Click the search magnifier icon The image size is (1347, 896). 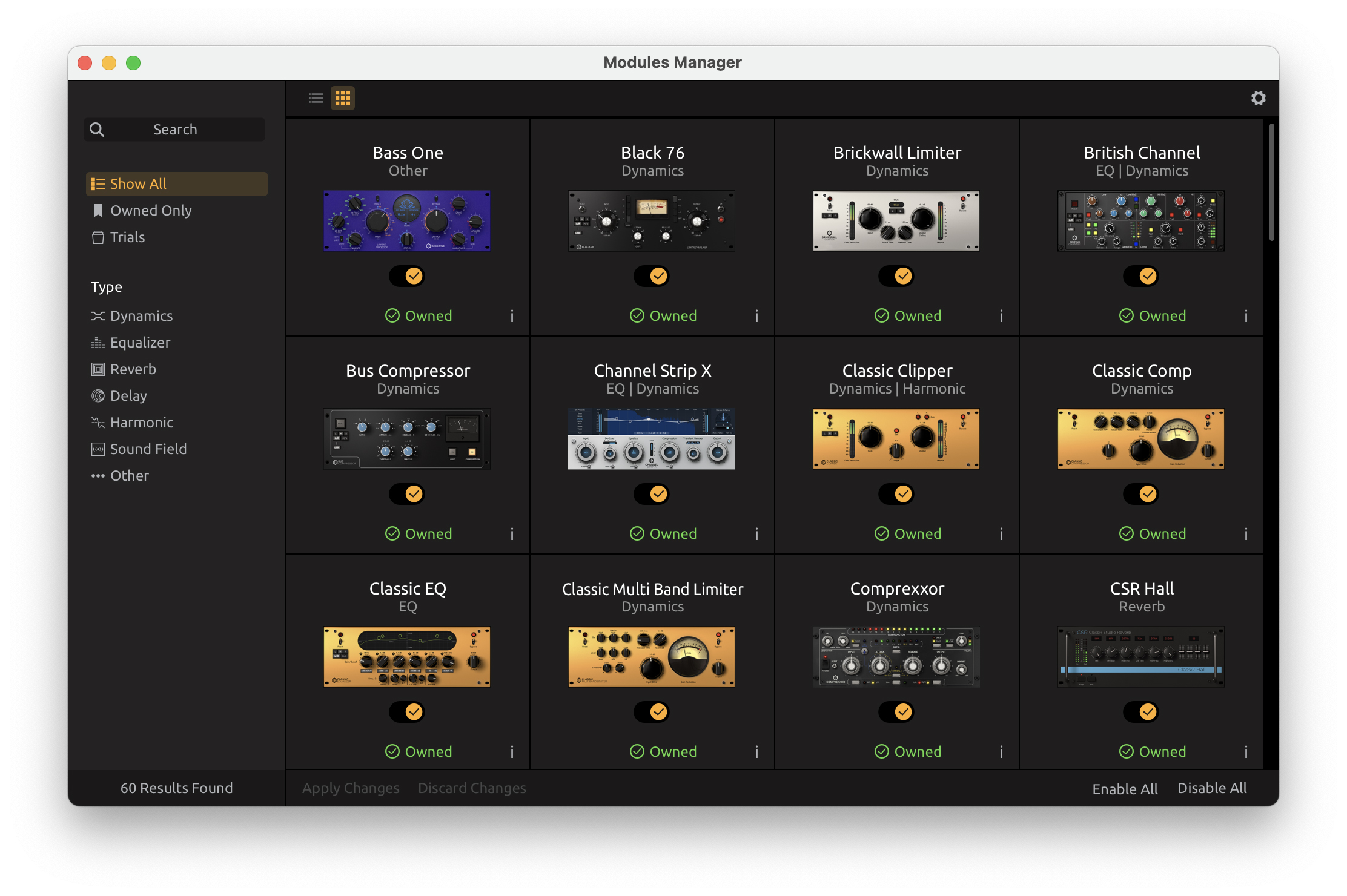click(x=97, y=130)
